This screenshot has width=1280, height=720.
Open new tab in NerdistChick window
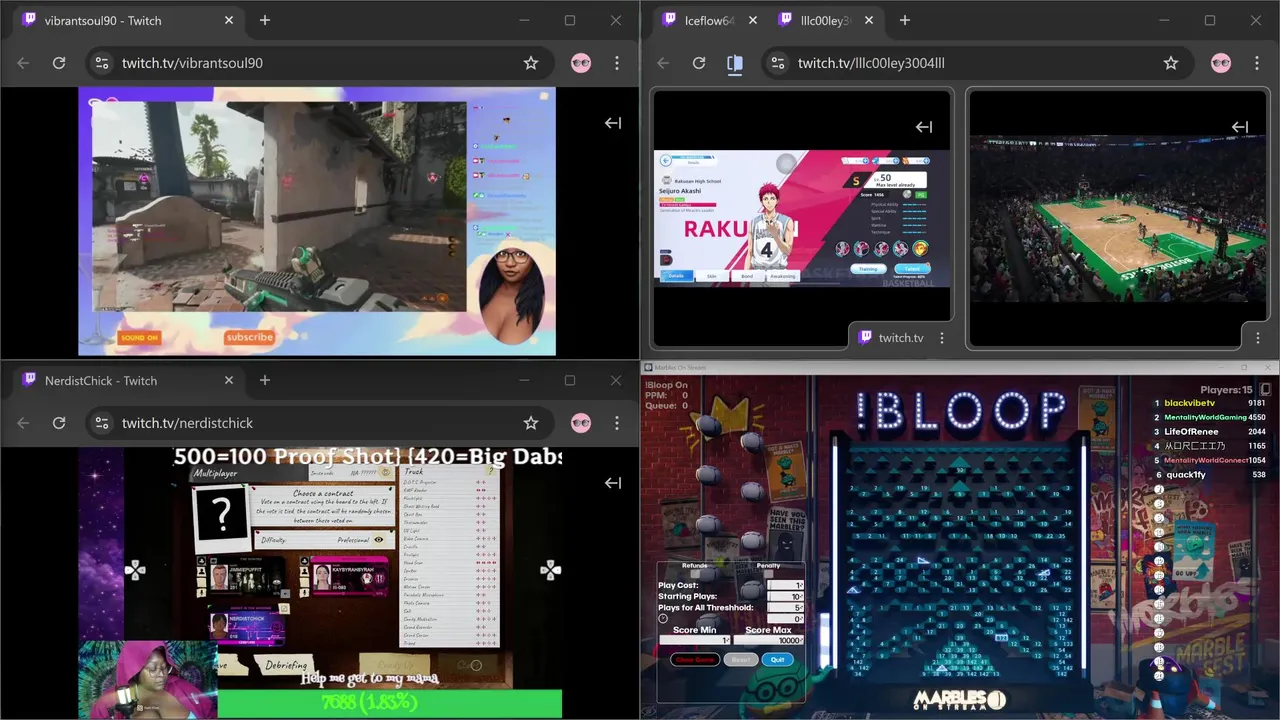(265, 380)
